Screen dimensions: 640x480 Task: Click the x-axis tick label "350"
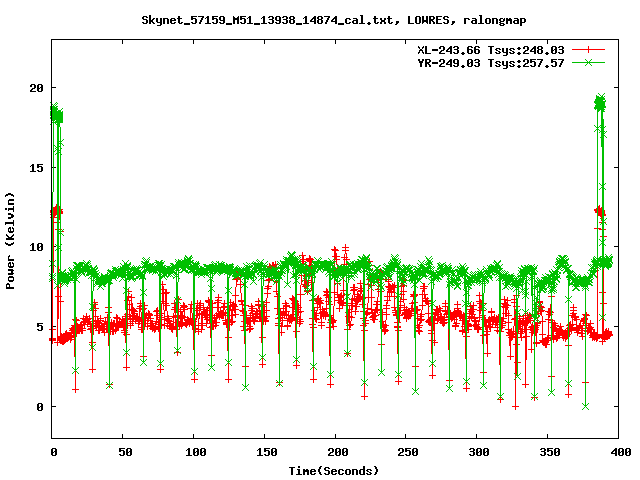pyautogui.click(x=550, y=452)
